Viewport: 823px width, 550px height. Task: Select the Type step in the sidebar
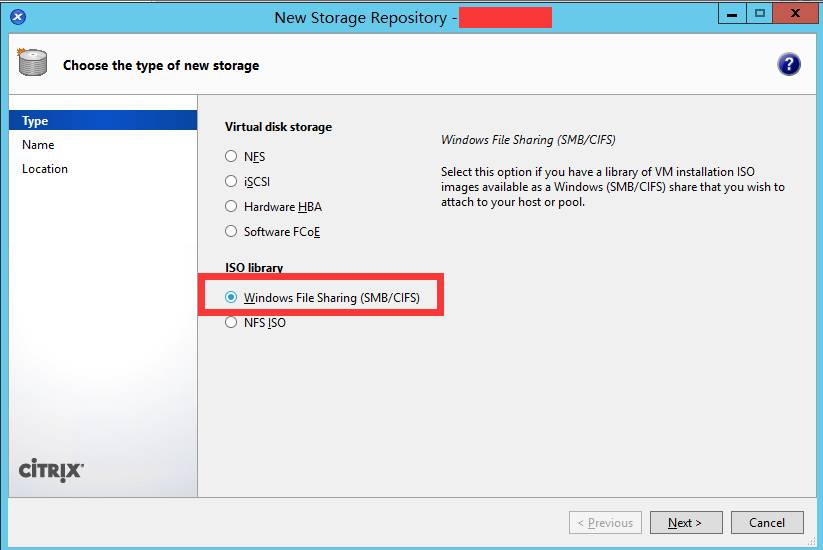36,121
